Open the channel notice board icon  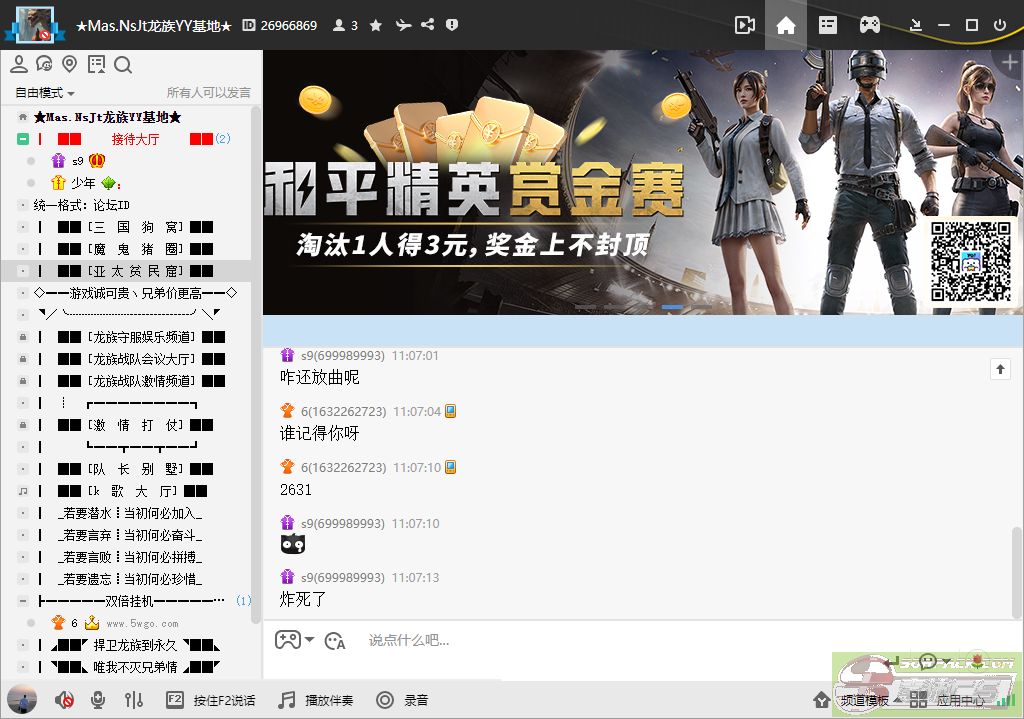click(96, 64)
